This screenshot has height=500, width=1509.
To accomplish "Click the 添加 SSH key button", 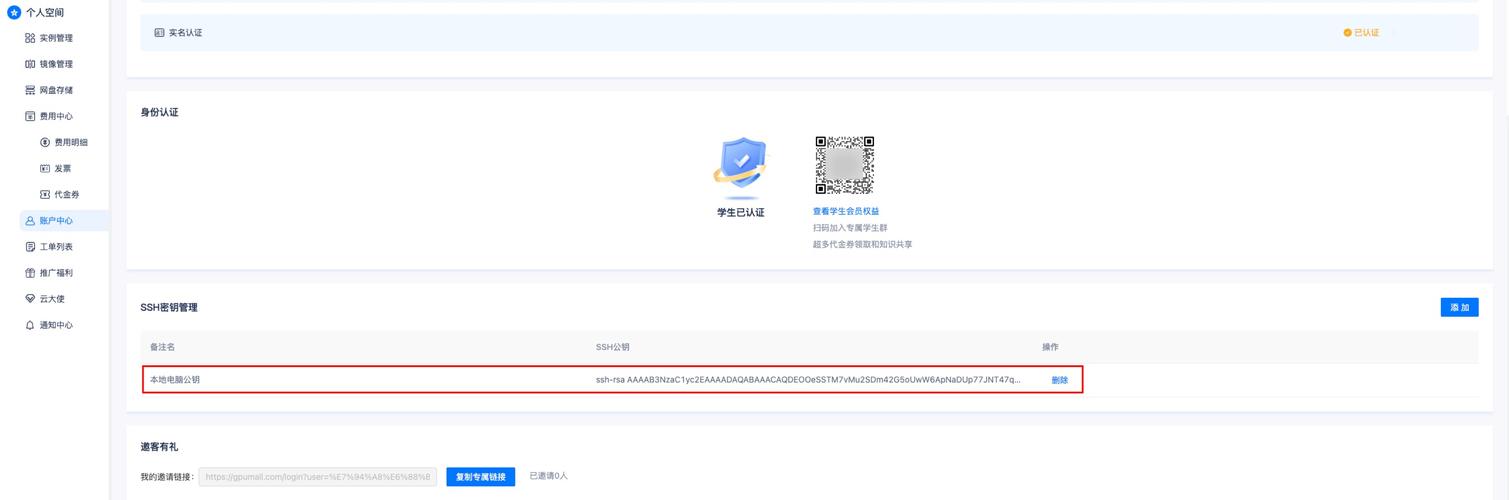I will pyautogui.click(x=1459, y=307).
